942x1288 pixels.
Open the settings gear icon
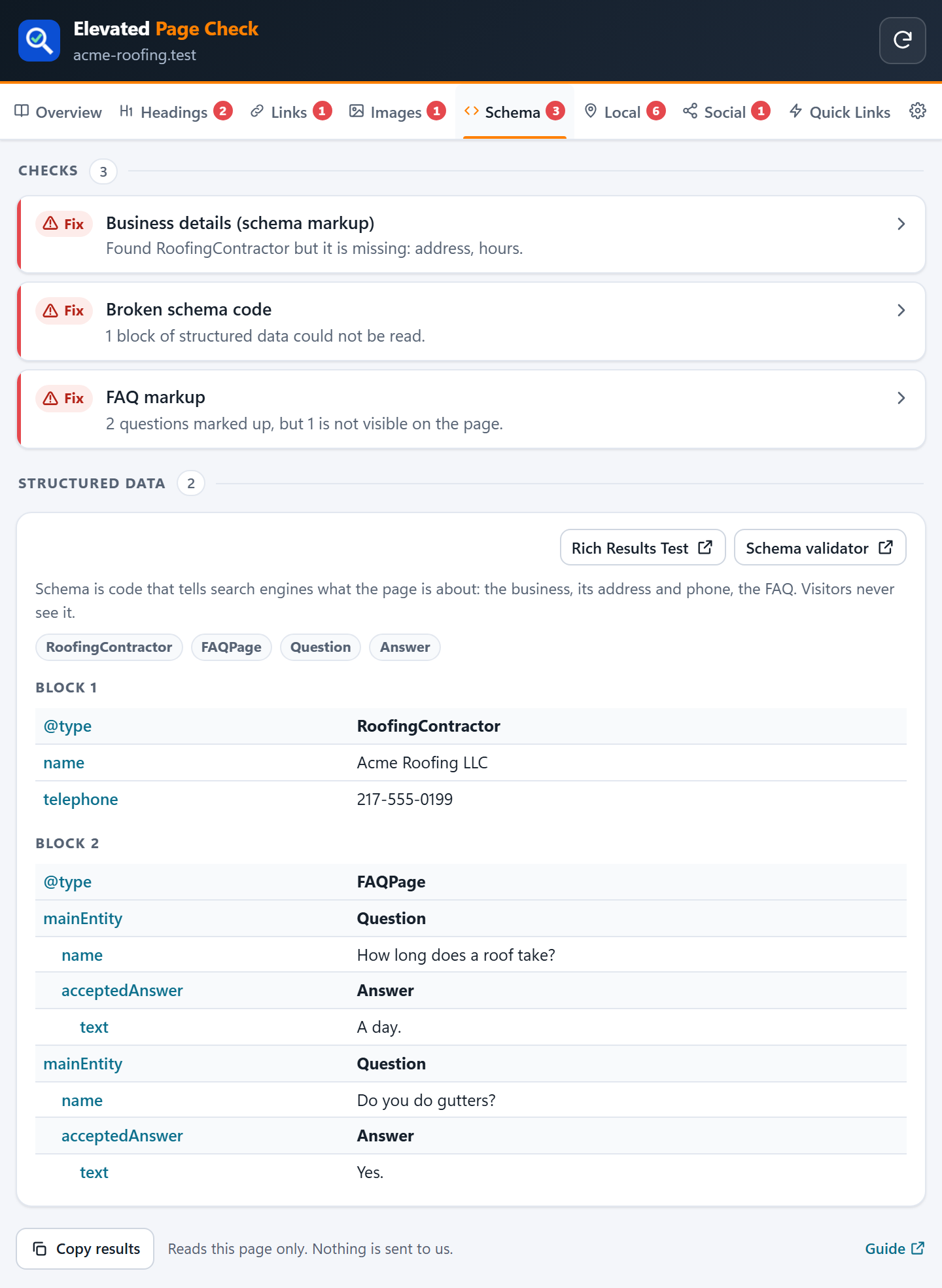coord(918,111)
